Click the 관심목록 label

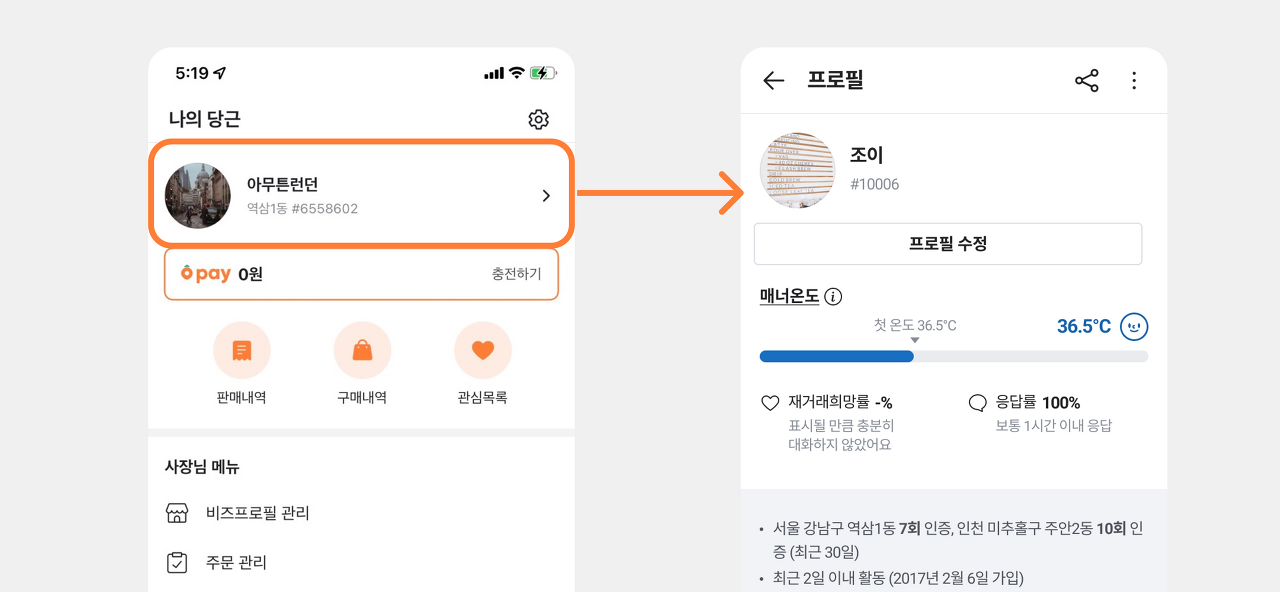(x=483, y=397)
